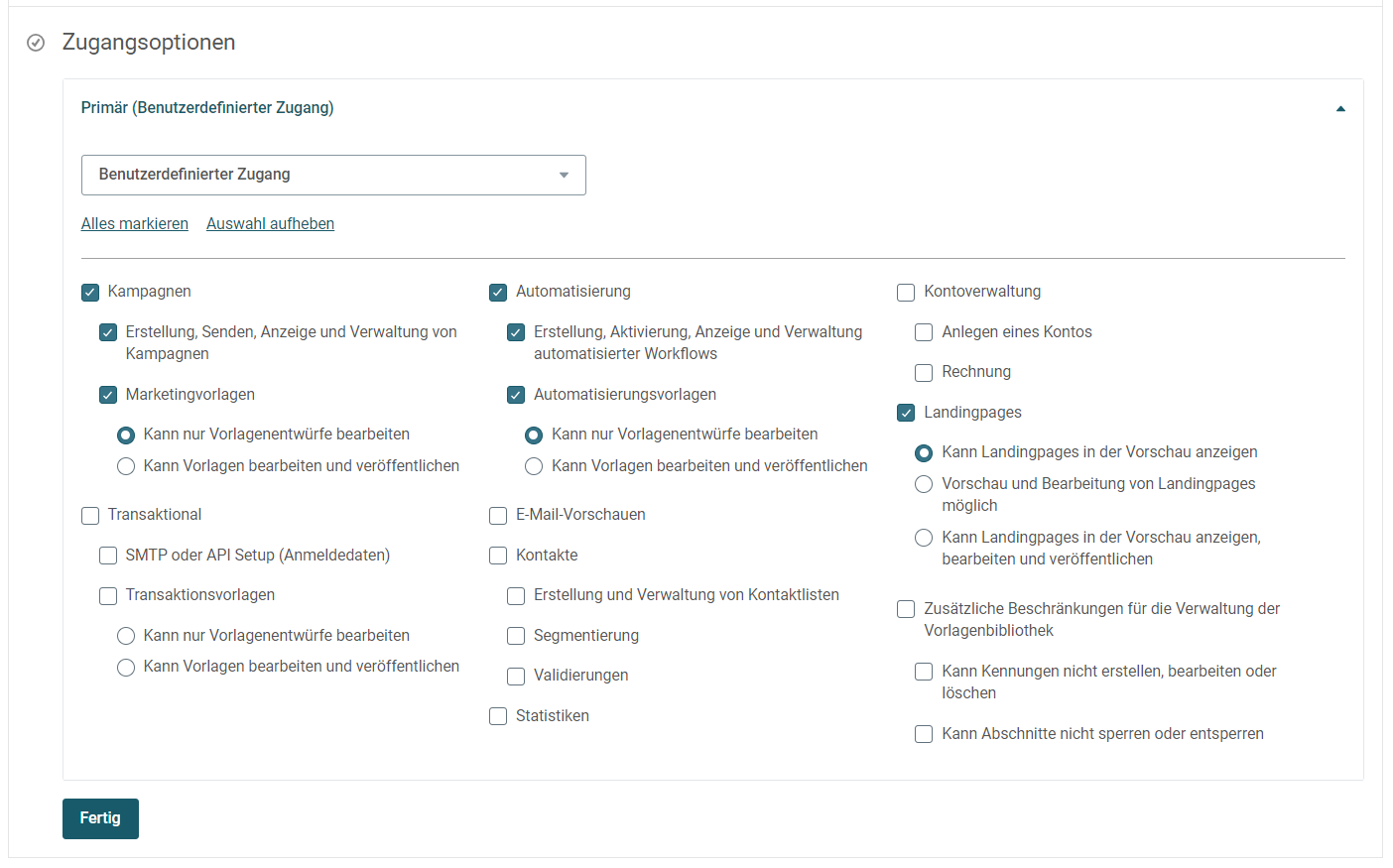This screenshot has height=868, width=1393.
Task: Click the Alles markieren link
Action: pos(135,224)
